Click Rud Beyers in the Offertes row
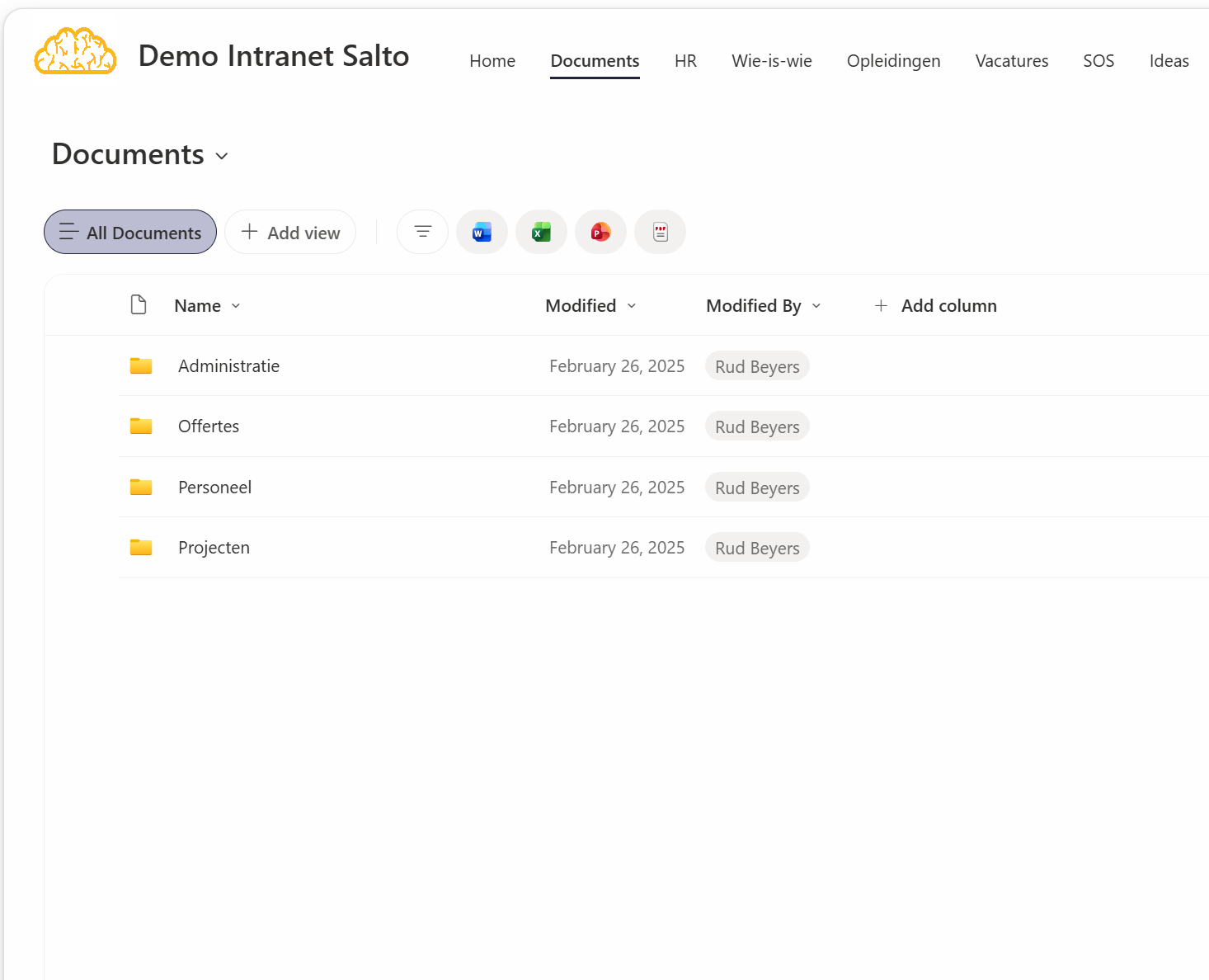1209x980 pixels. tap(757, 426)
